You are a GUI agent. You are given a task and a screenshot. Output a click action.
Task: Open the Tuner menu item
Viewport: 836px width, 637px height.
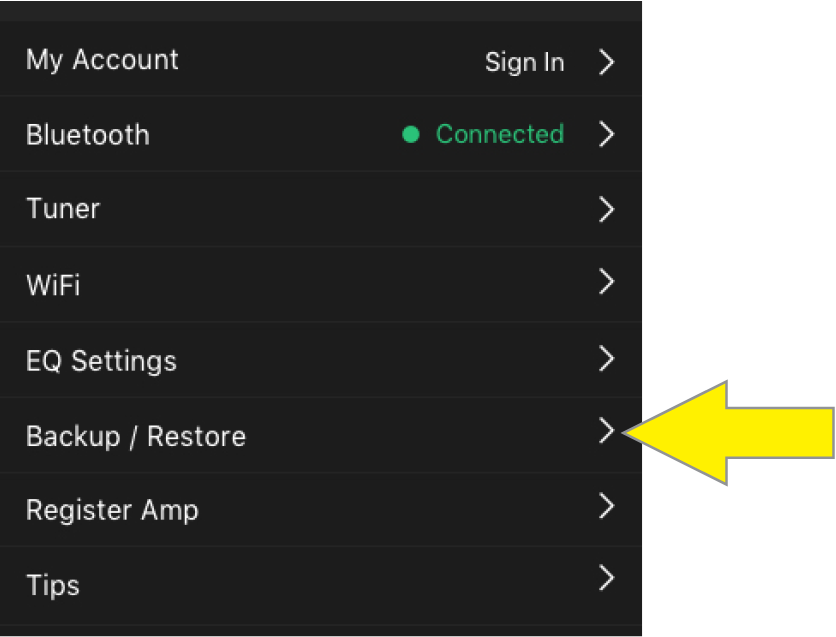(x=63, y=209)
